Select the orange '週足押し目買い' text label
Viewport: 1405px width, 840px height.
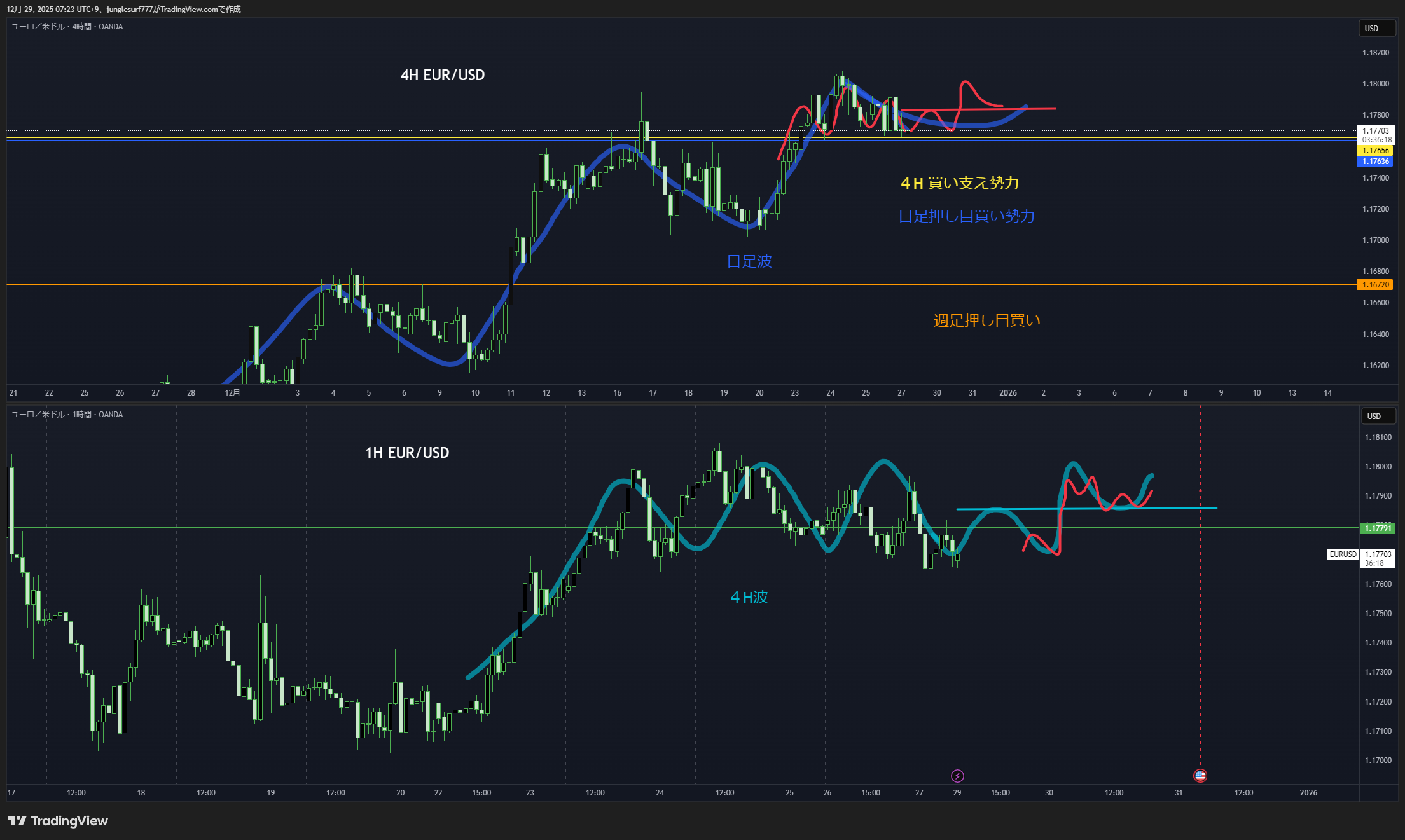[x=986, y=320]
